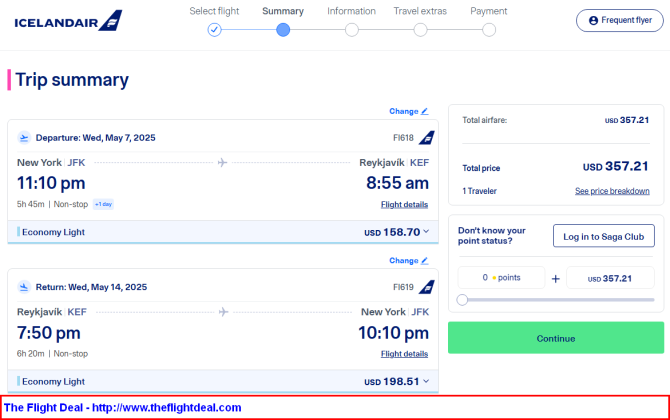670x420 pixels.
Task: Select the Information step label
Action: point(351,11)
